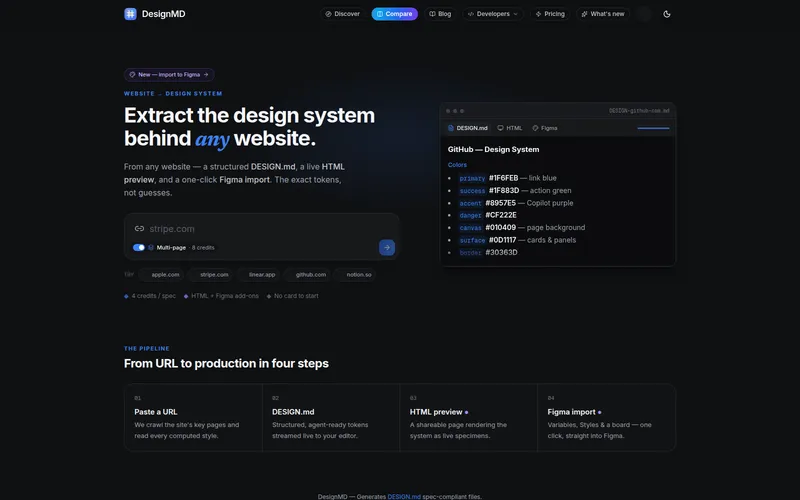Screen dimensions: 800x500
Task: Toggle the Multi-page switch
Action: coord(139,247)
